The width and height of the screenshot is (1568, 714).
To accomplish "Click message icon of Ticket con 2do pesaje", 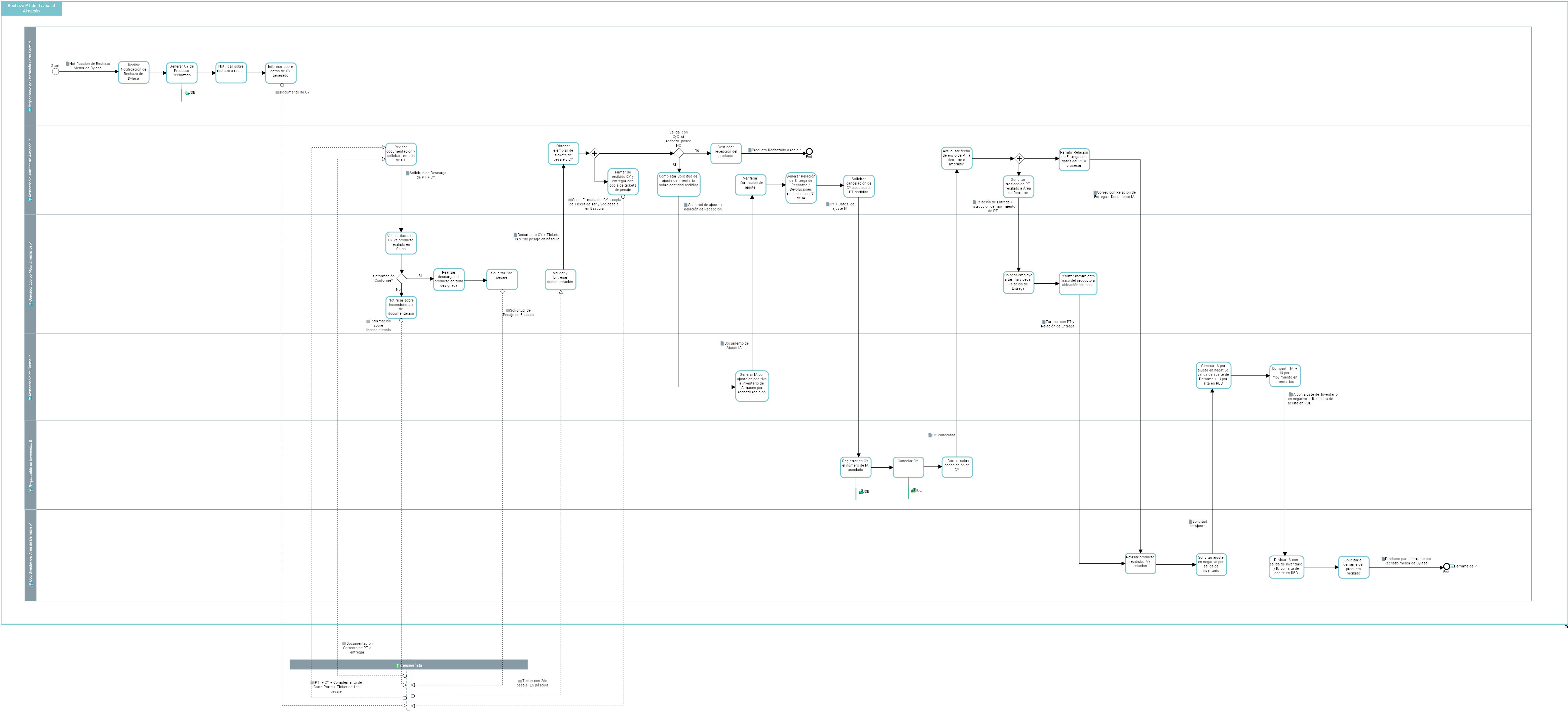I will pyautogui.click(x=520, y=681).
